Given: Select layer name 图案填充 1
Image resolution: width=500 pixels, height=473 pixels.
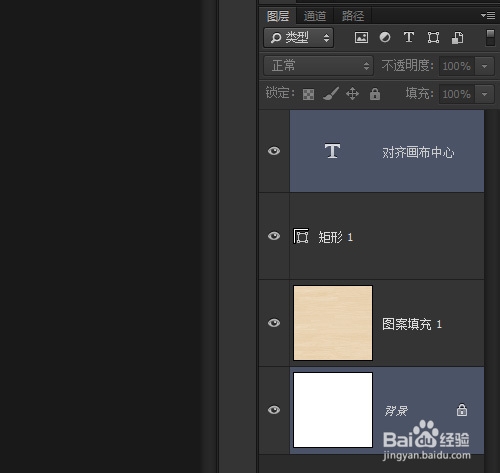Looking at the screenshot, I should pyautogui.click(x=412, y=324).
